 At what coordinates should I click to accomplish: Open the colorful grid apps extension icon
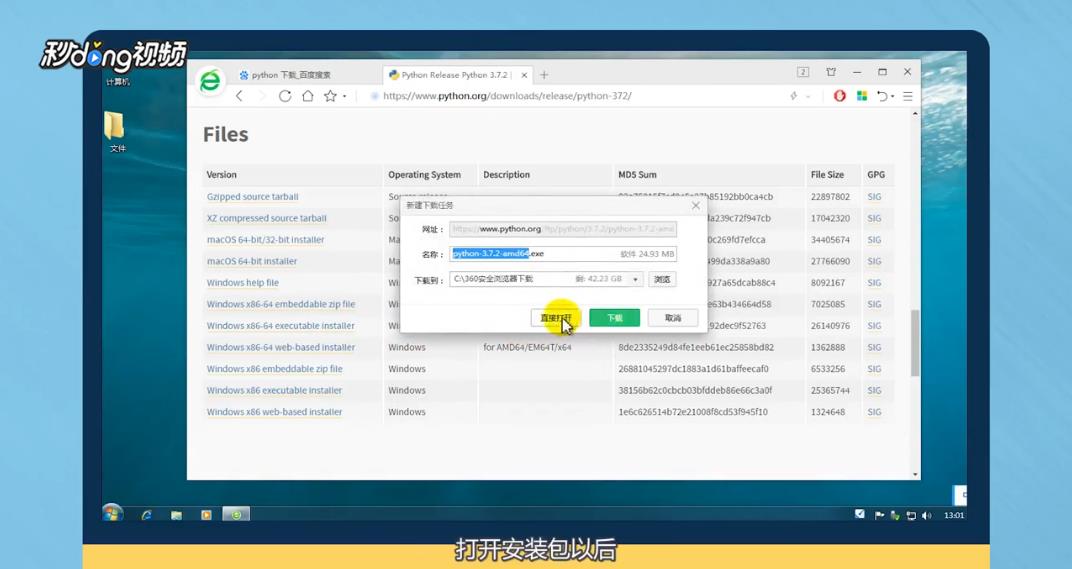[861, 96]
